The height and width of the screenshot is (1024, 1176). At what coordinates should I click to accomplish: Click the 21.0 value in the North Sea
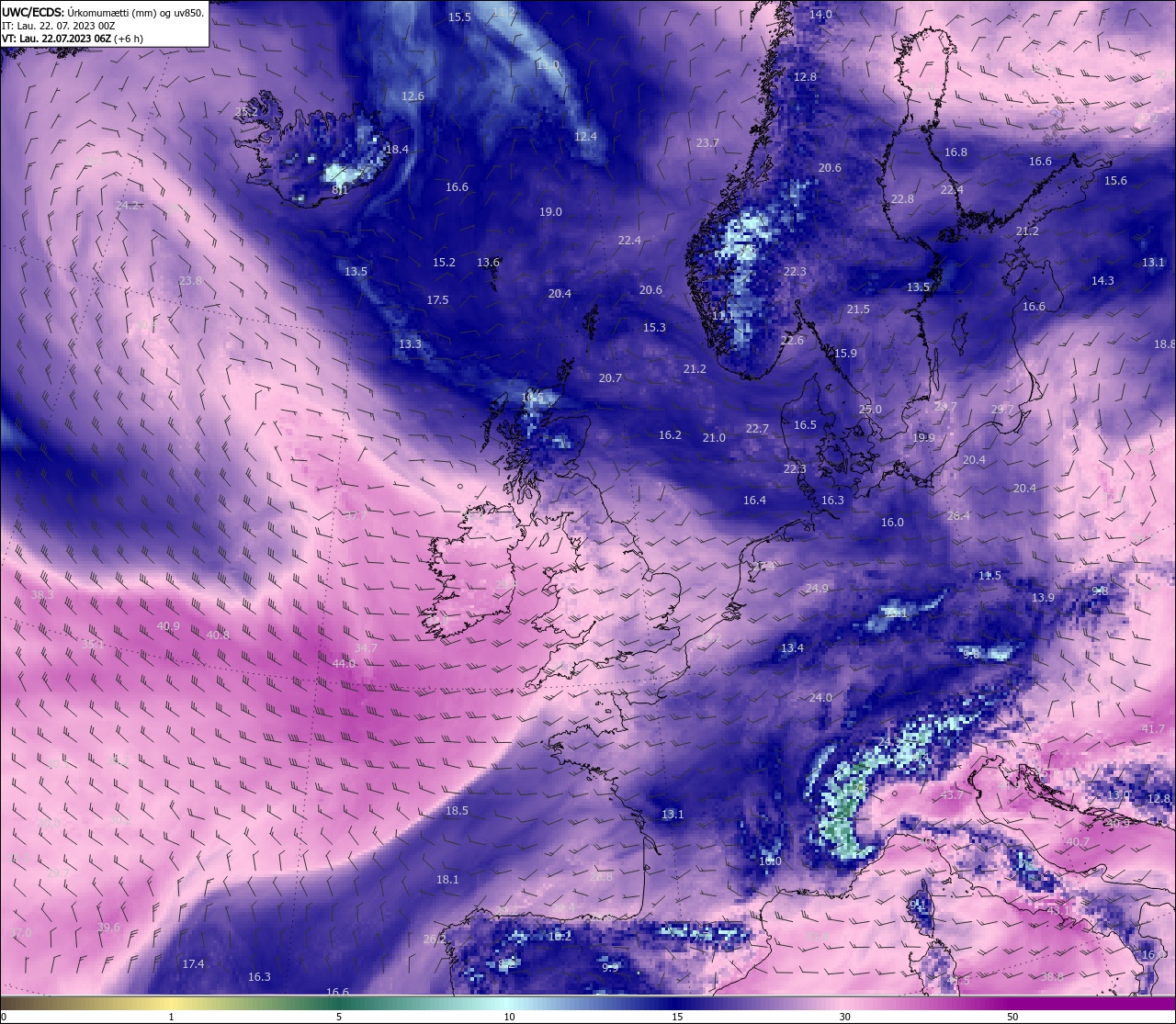click(714, 438)
